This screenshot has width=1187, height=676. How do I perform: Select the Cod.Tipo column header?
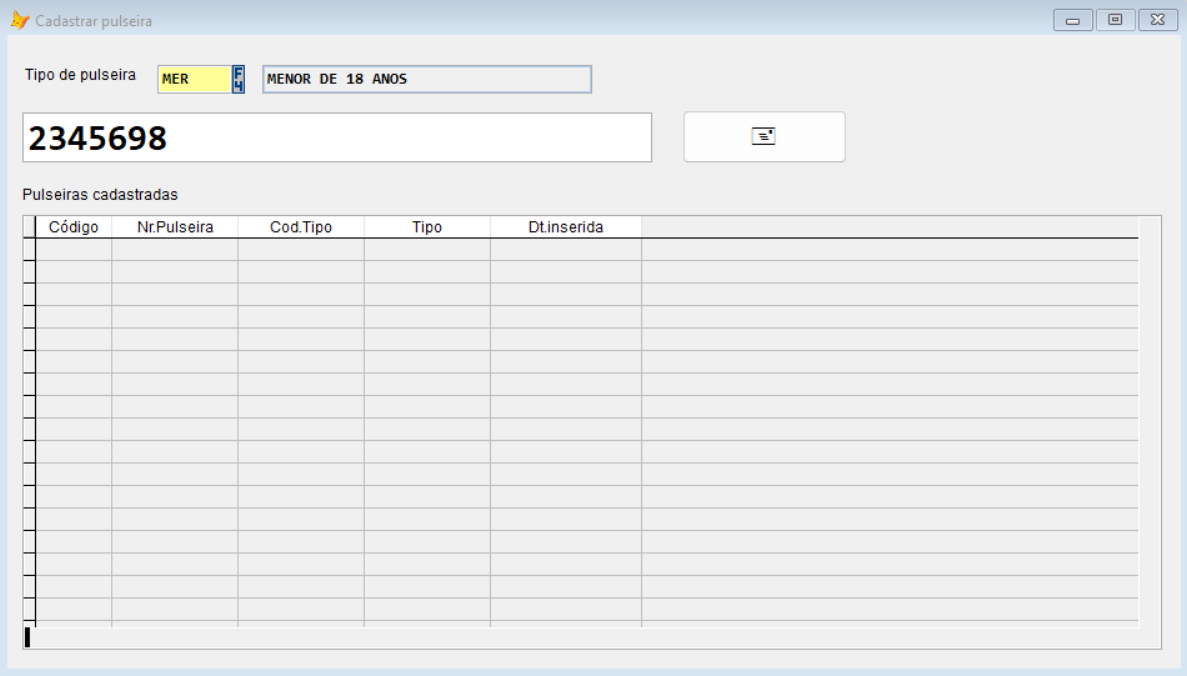pyautogui.click(x=301, y=227)
